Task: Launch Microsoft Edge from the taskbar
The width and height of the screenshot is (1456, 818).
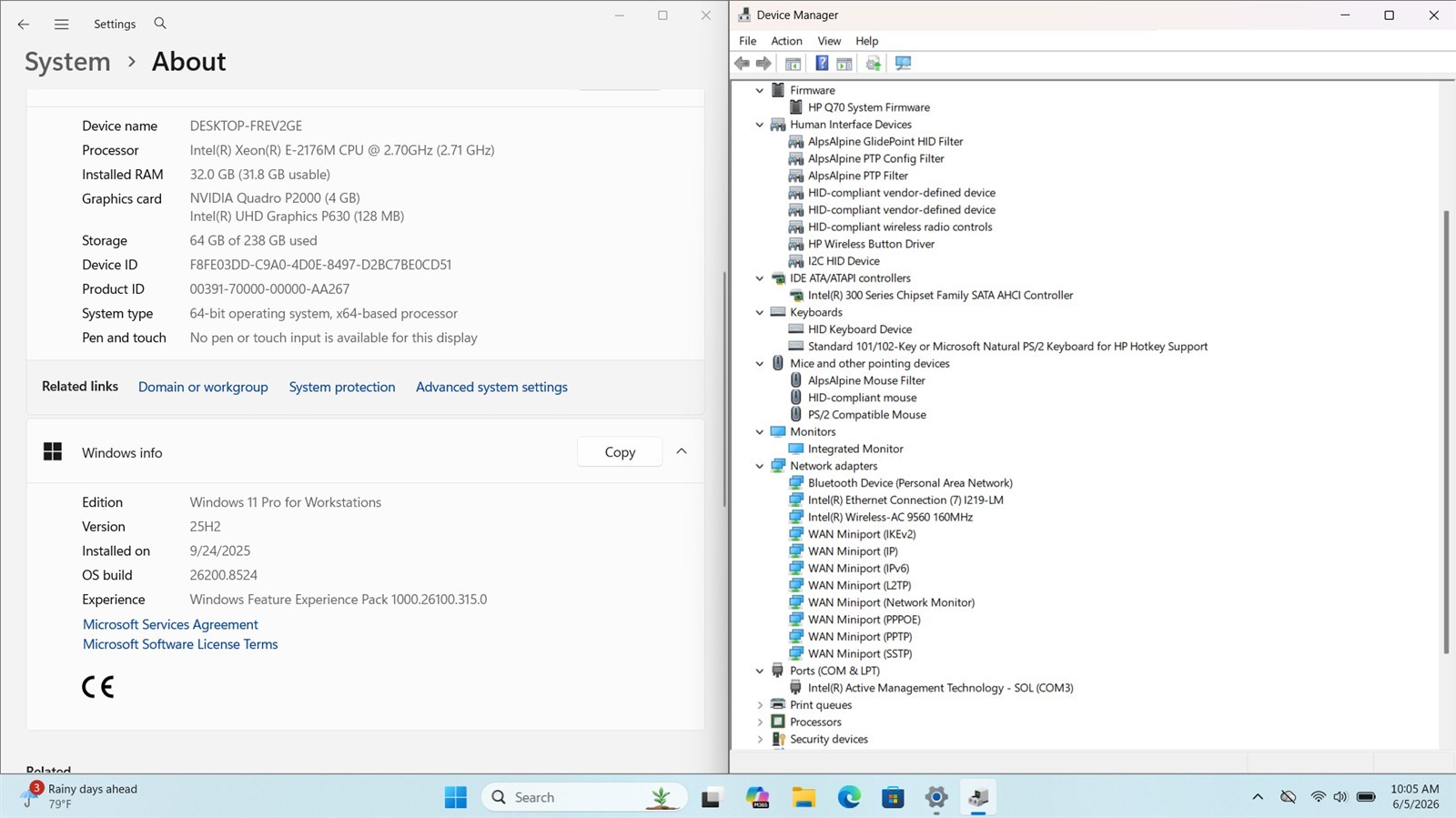Action: 849,798
